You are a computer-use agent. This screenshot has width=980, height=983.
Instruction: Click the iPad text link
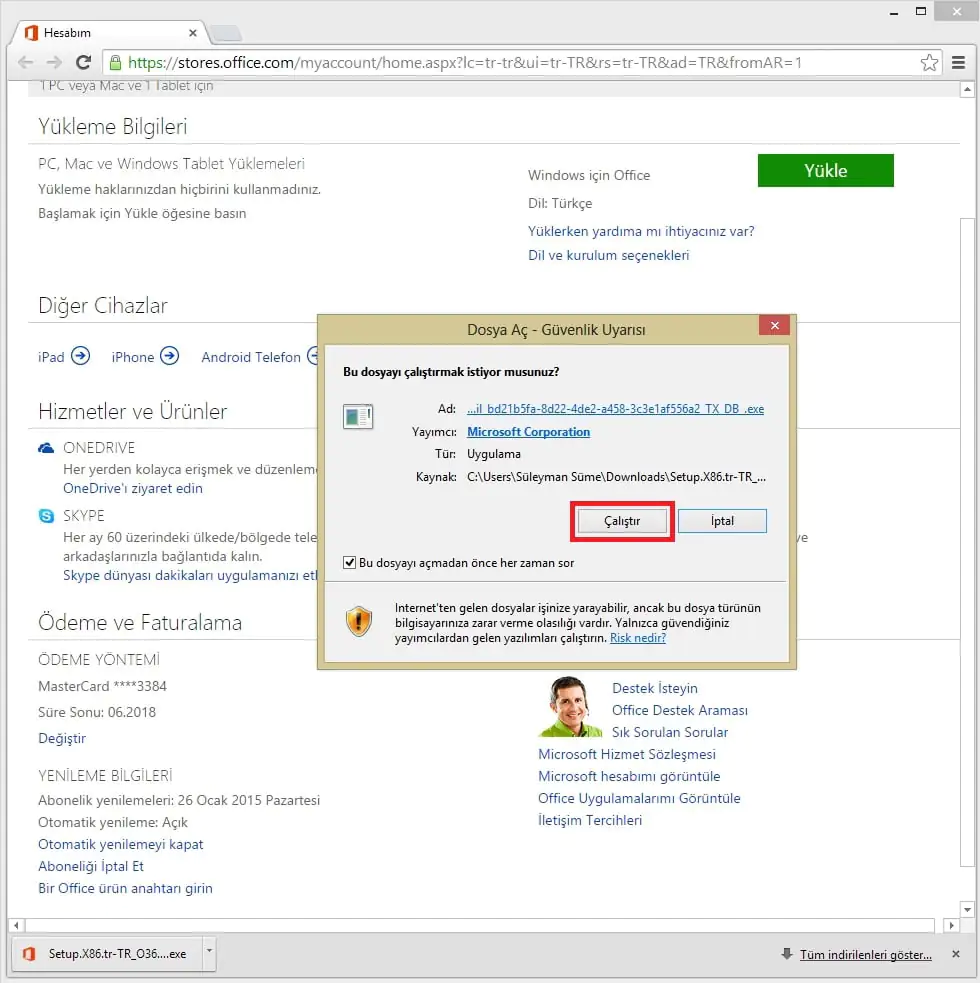coord(51,357)
